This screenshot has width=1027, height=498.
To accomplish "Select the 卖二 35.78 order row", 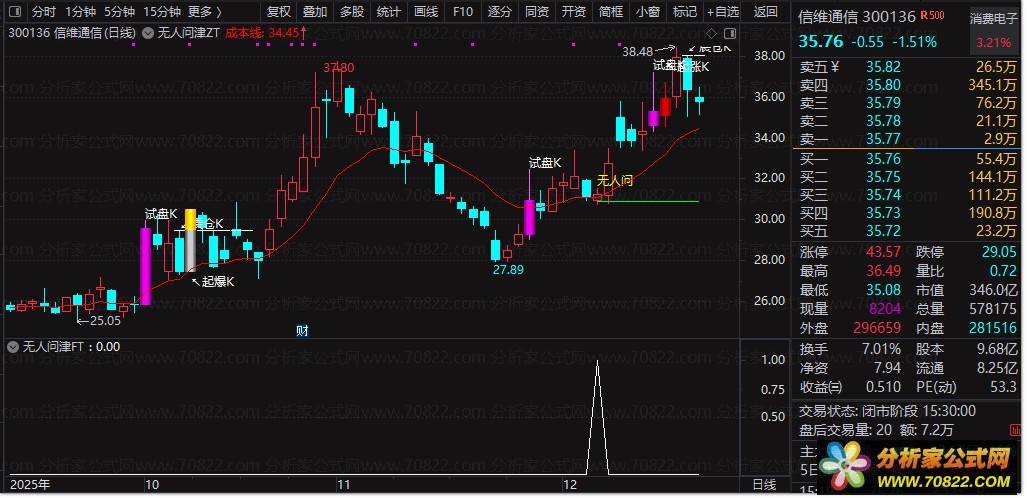I will pos(909,121).
